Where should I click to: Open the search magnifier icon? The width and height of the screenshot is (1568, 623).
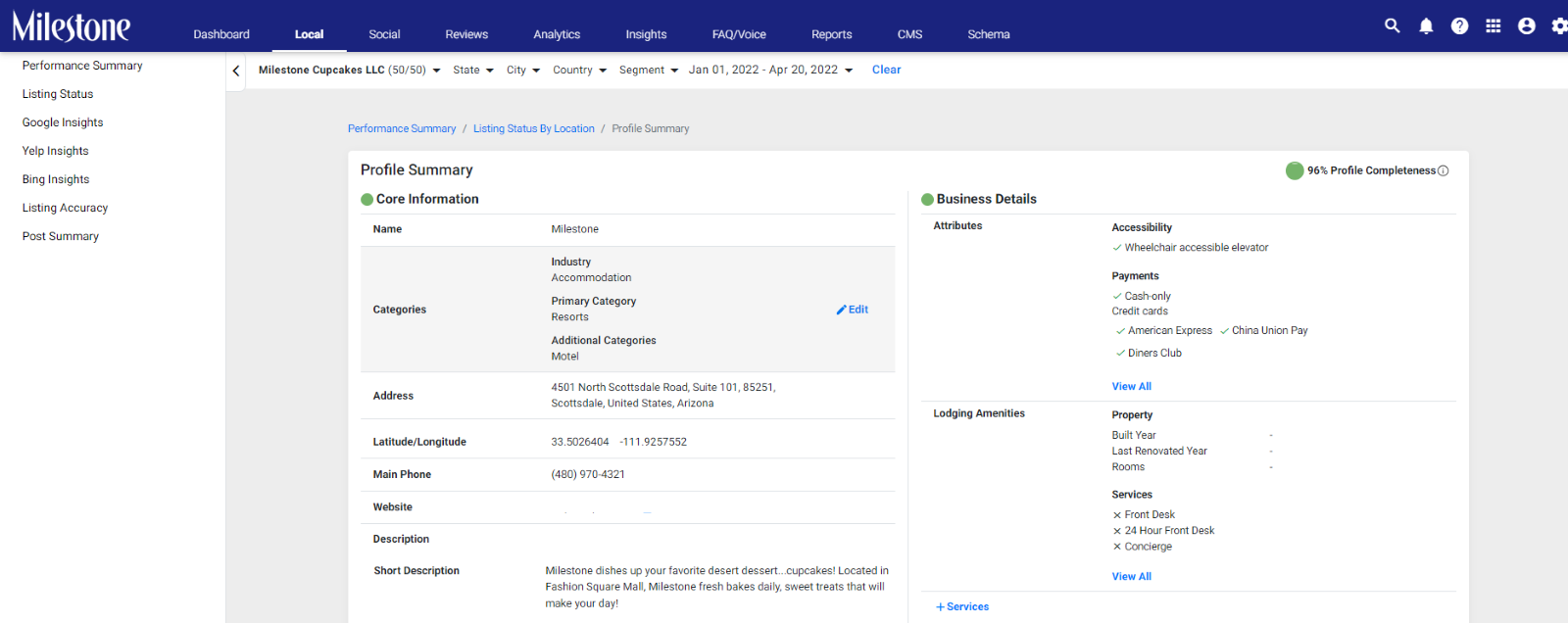[x=1392, y=25]
